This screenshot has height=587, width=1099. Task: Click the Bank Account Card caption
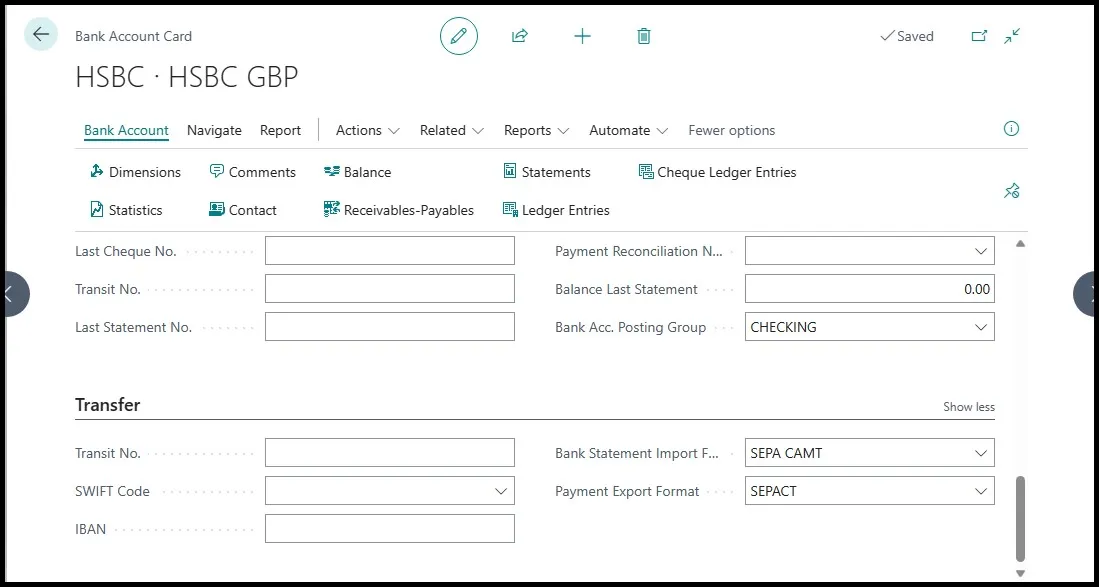click(x=133, y=36)
